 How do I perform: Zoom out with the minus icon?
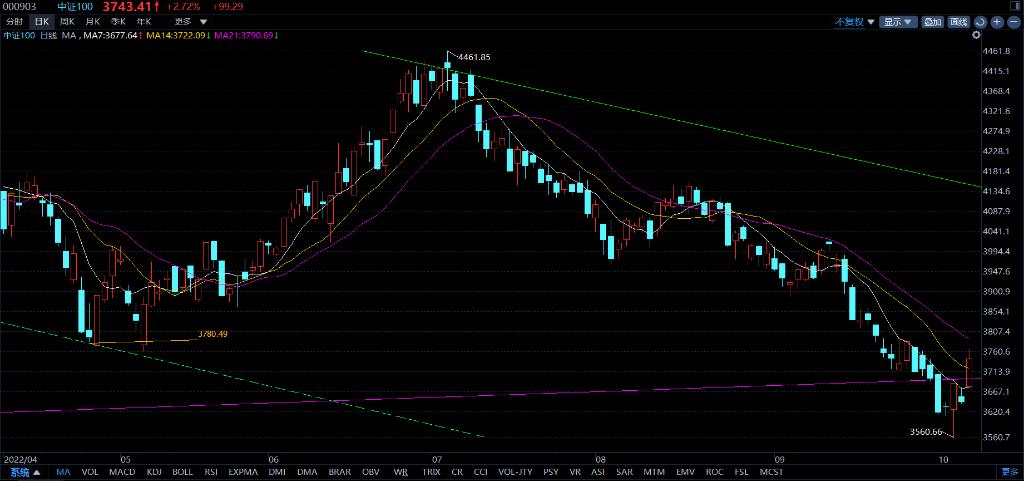pos(1013,21)
